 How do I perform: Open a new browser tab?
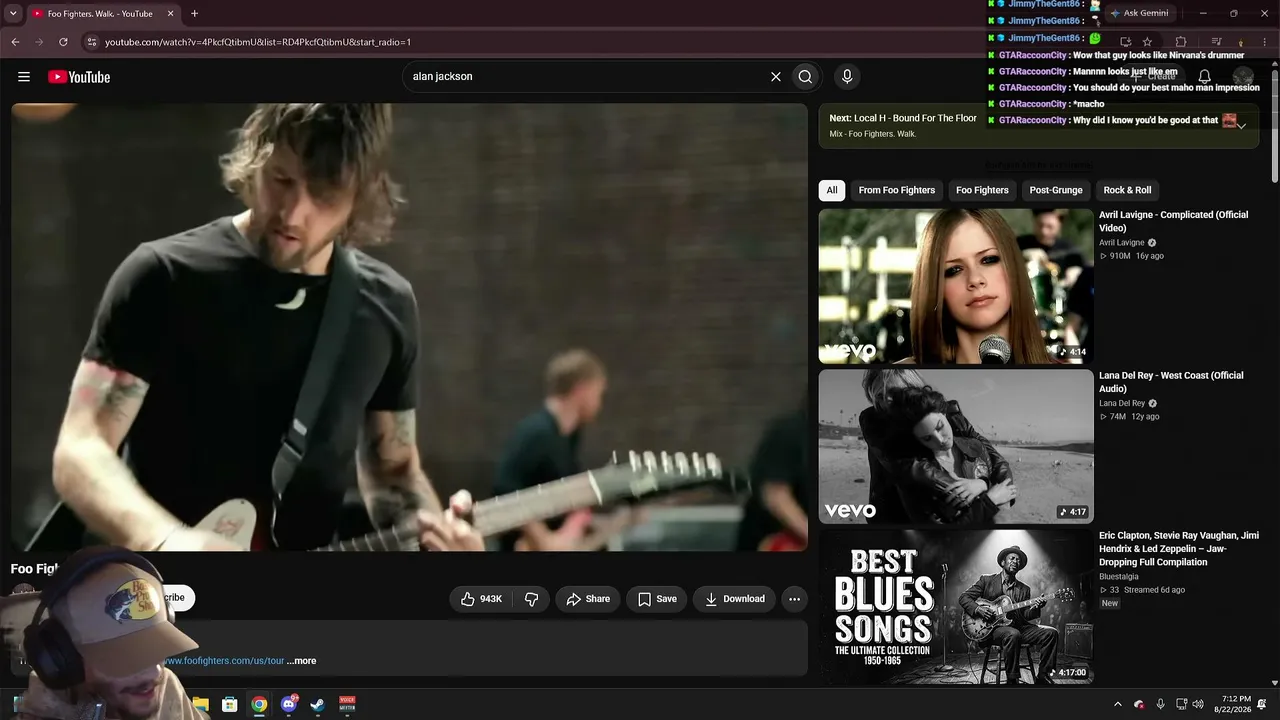(194, 14)
